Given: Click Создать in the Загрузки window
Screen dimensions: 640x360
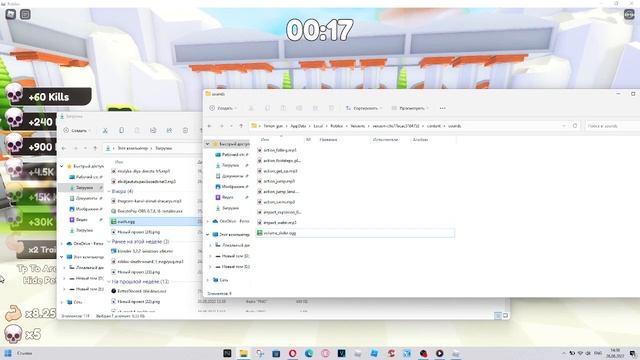Looking at the screenshot, I should (76, 131).
